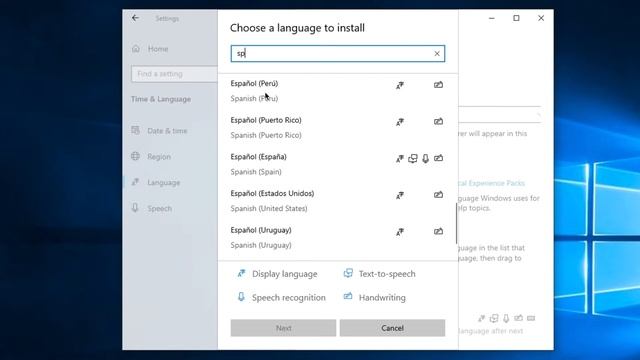
Task: Select Español (Perú) language
Action: [338, 91]
